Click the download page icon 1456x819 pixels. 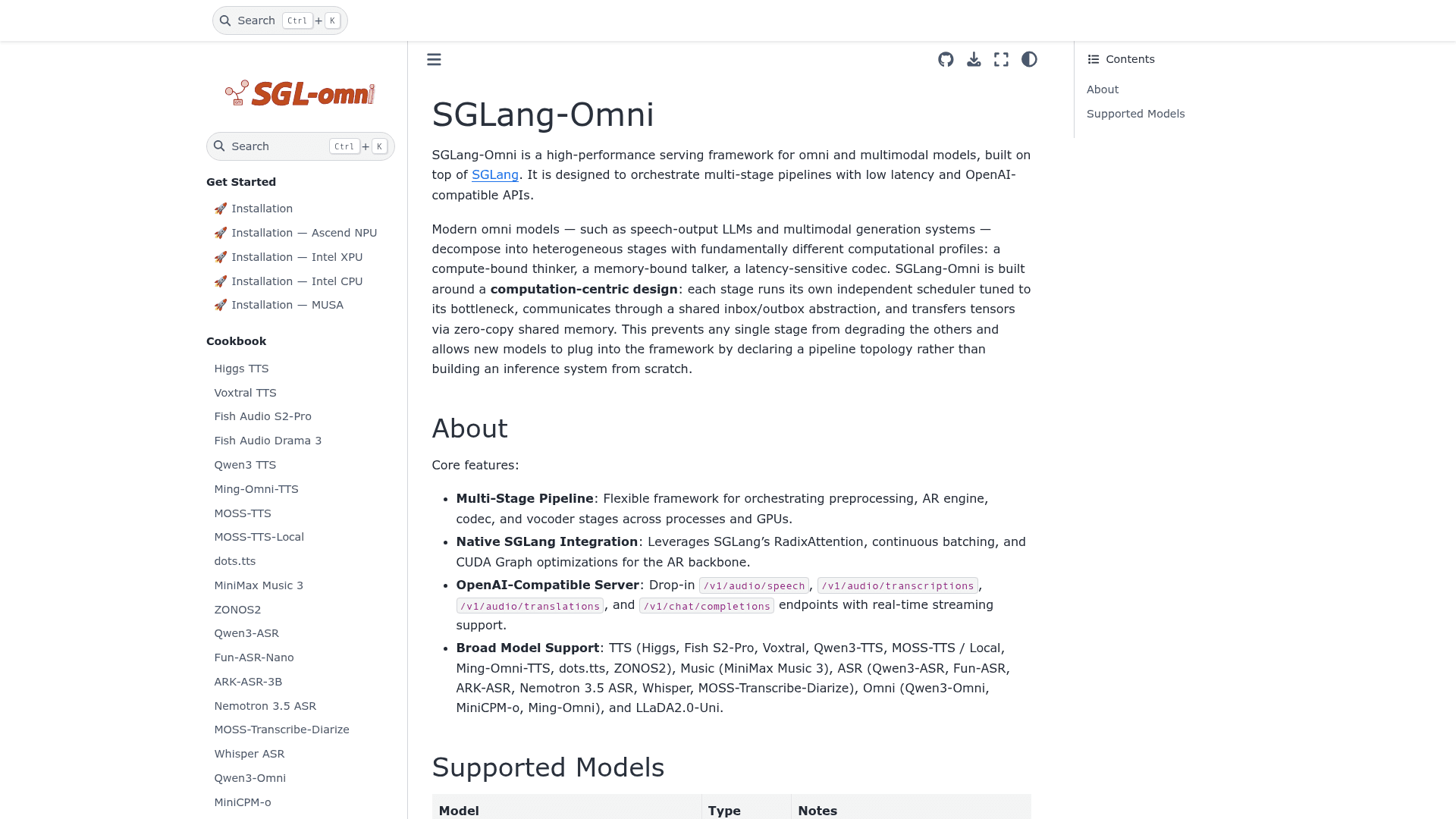(x=974, y=59)
